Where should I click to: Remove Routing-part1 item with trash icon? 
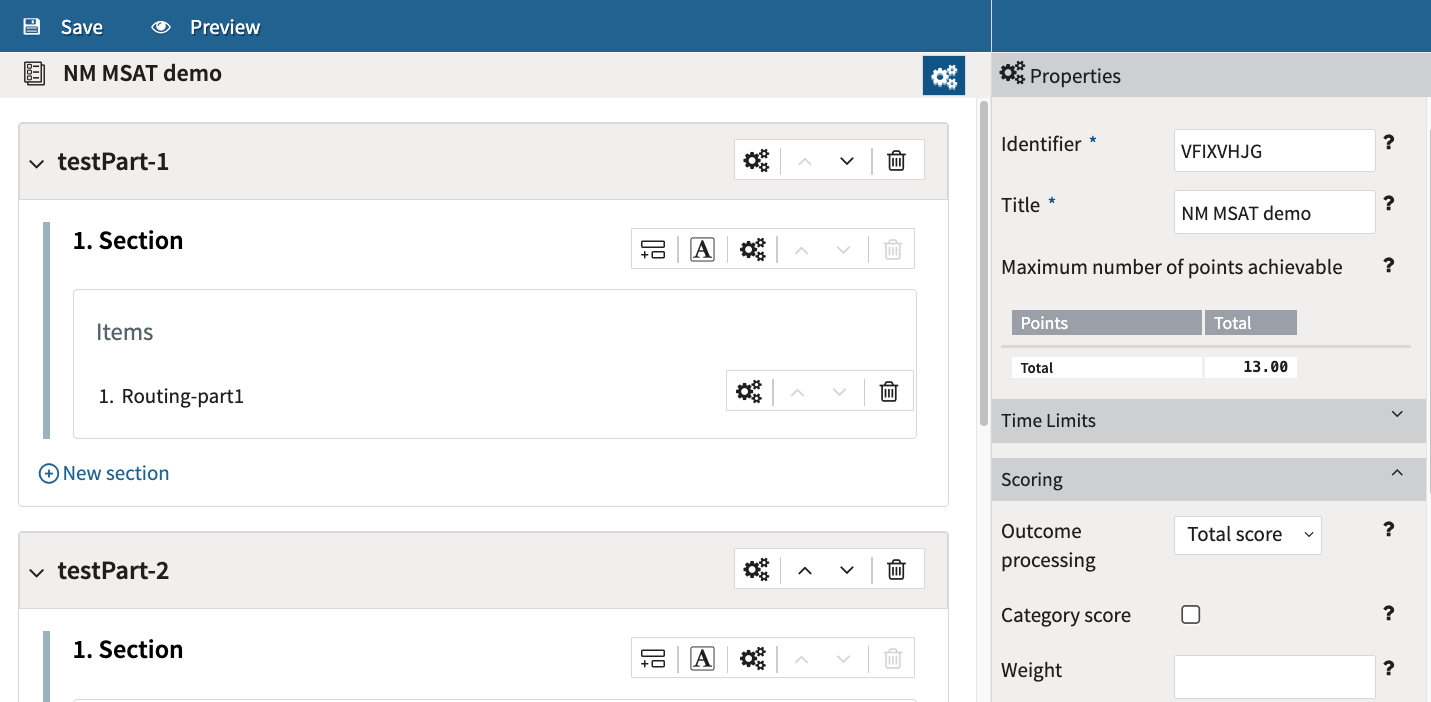[x=889, y=392]
